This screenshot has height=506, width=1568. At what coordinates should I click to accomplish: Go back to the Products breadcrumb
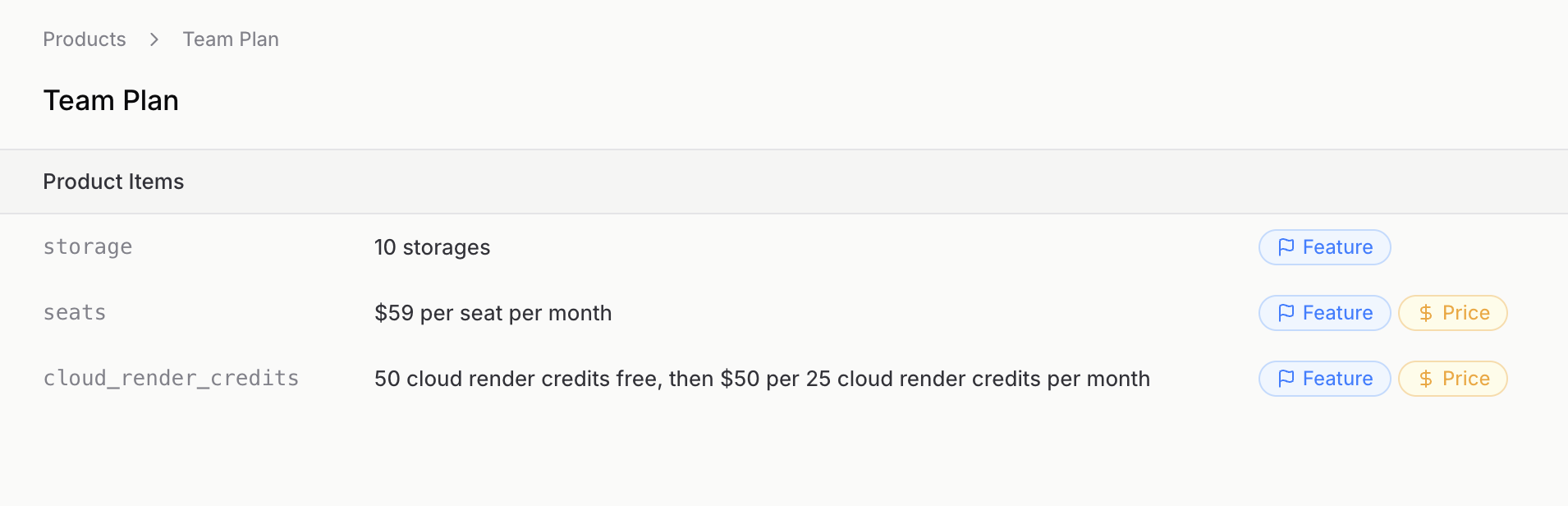click(85, 39)
